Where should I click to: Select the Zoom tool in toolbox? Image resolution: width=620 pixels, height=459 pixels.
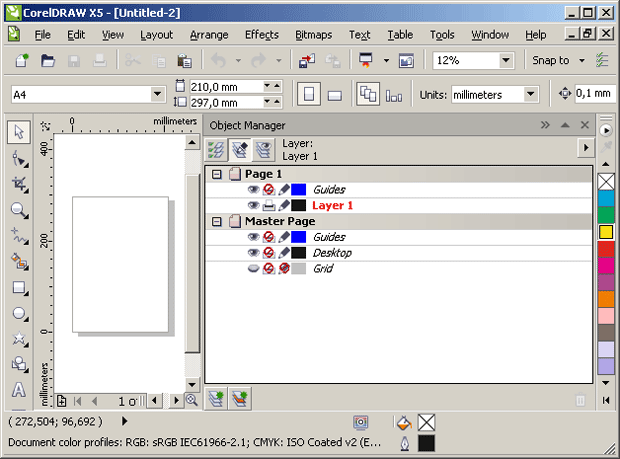point(19,210)
